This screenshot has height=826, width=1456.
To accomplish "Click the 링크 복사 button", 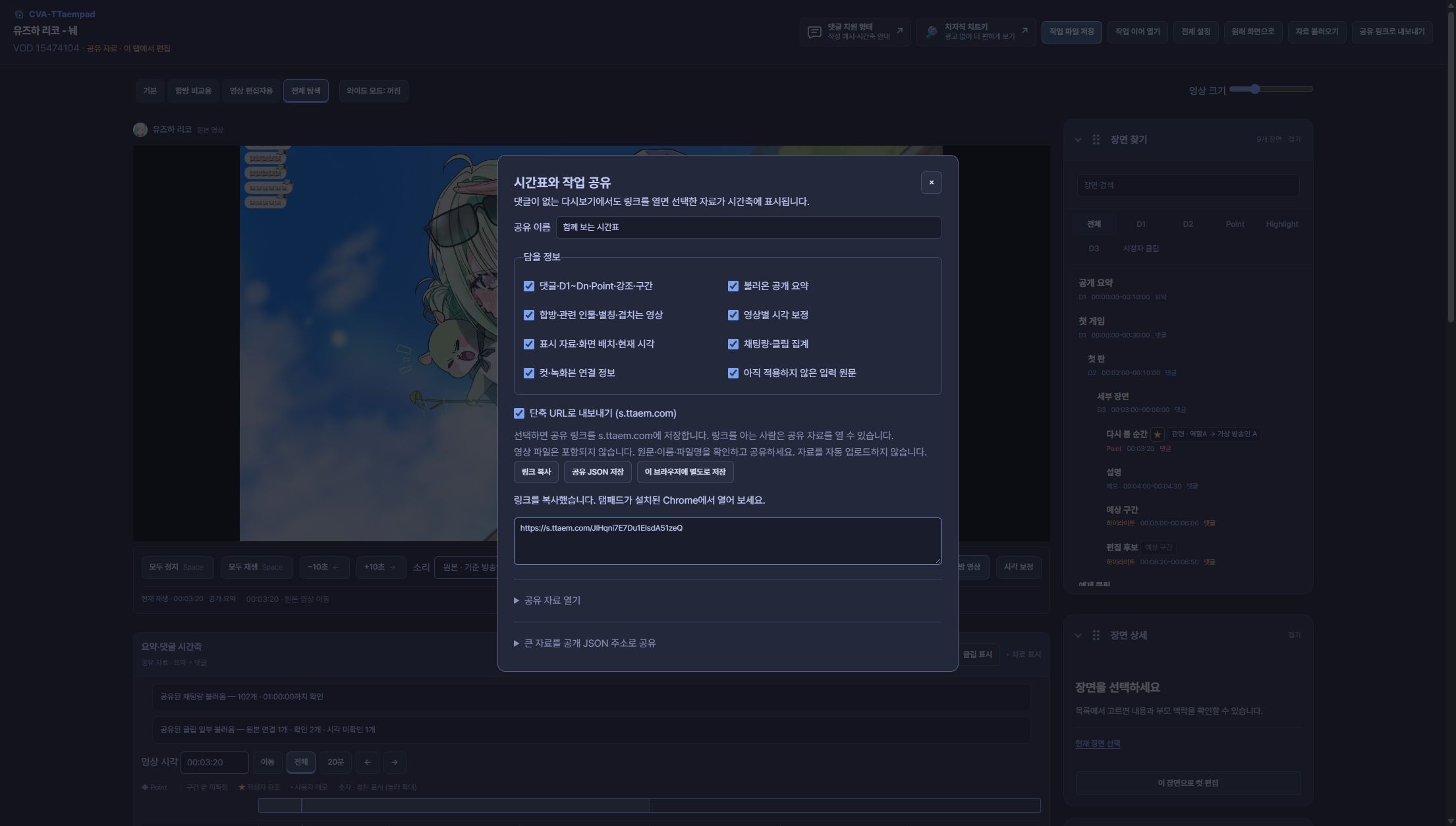I will point(536,472).
